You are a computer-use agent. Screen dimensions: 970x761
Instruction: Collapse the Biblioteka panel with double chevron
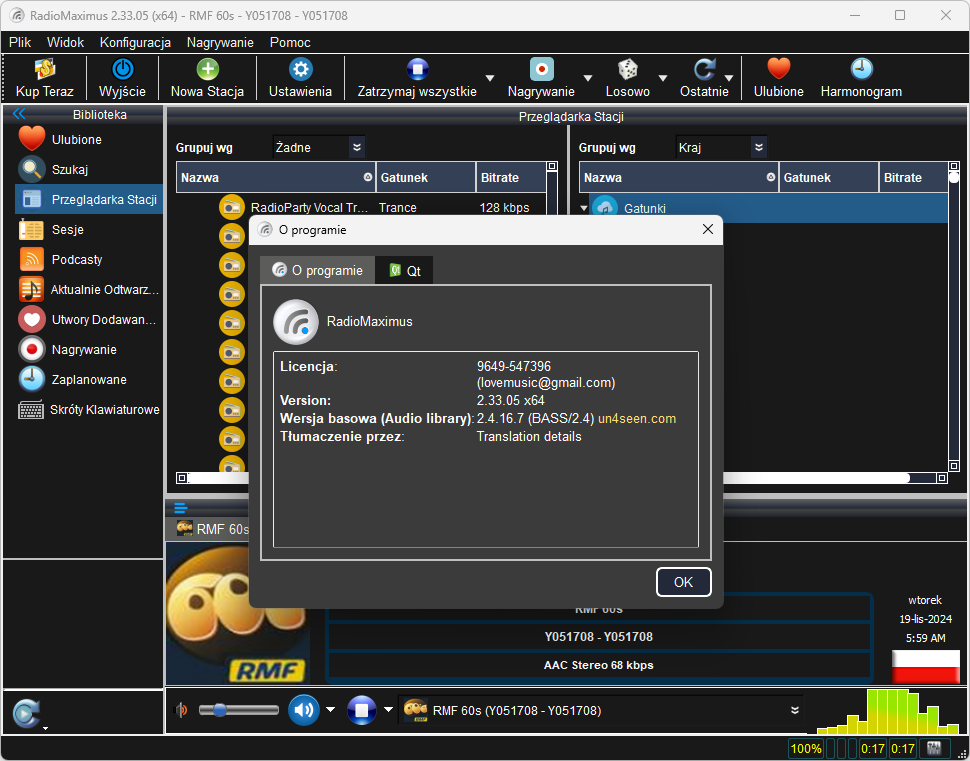click(19, 114)
